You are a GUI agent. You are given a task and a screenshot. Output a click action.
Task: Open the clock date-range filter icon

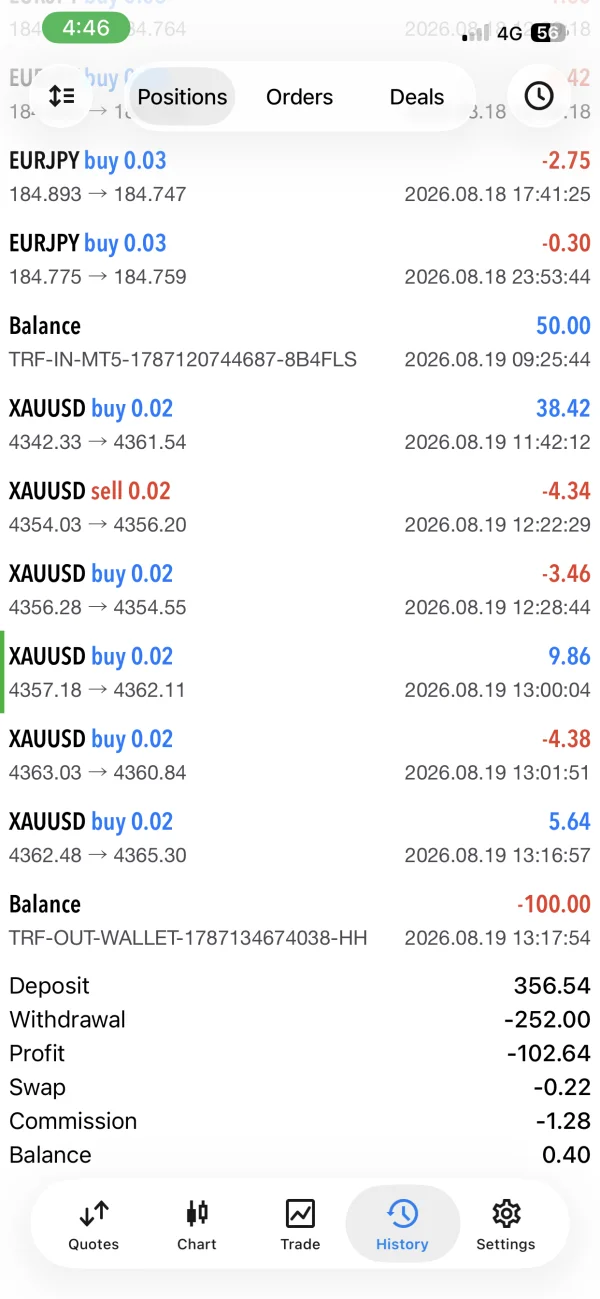[539, 96]
